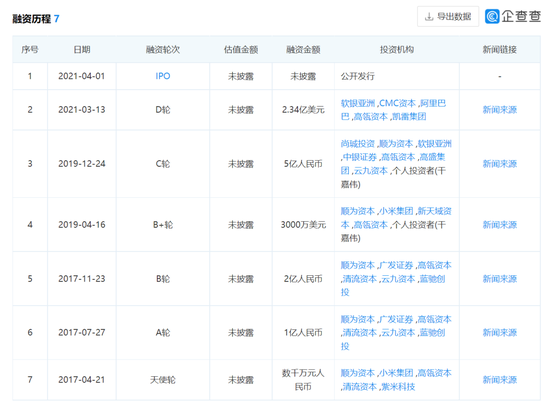Click 凯雷集团 investor link
550x413 pixels.
409,116
